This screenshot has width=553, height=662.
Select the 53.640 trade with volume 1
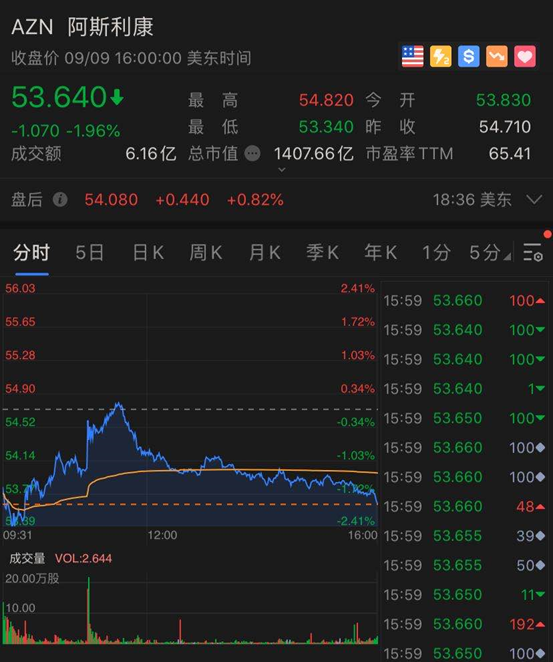pyautogui.click(x=464, y=388)
